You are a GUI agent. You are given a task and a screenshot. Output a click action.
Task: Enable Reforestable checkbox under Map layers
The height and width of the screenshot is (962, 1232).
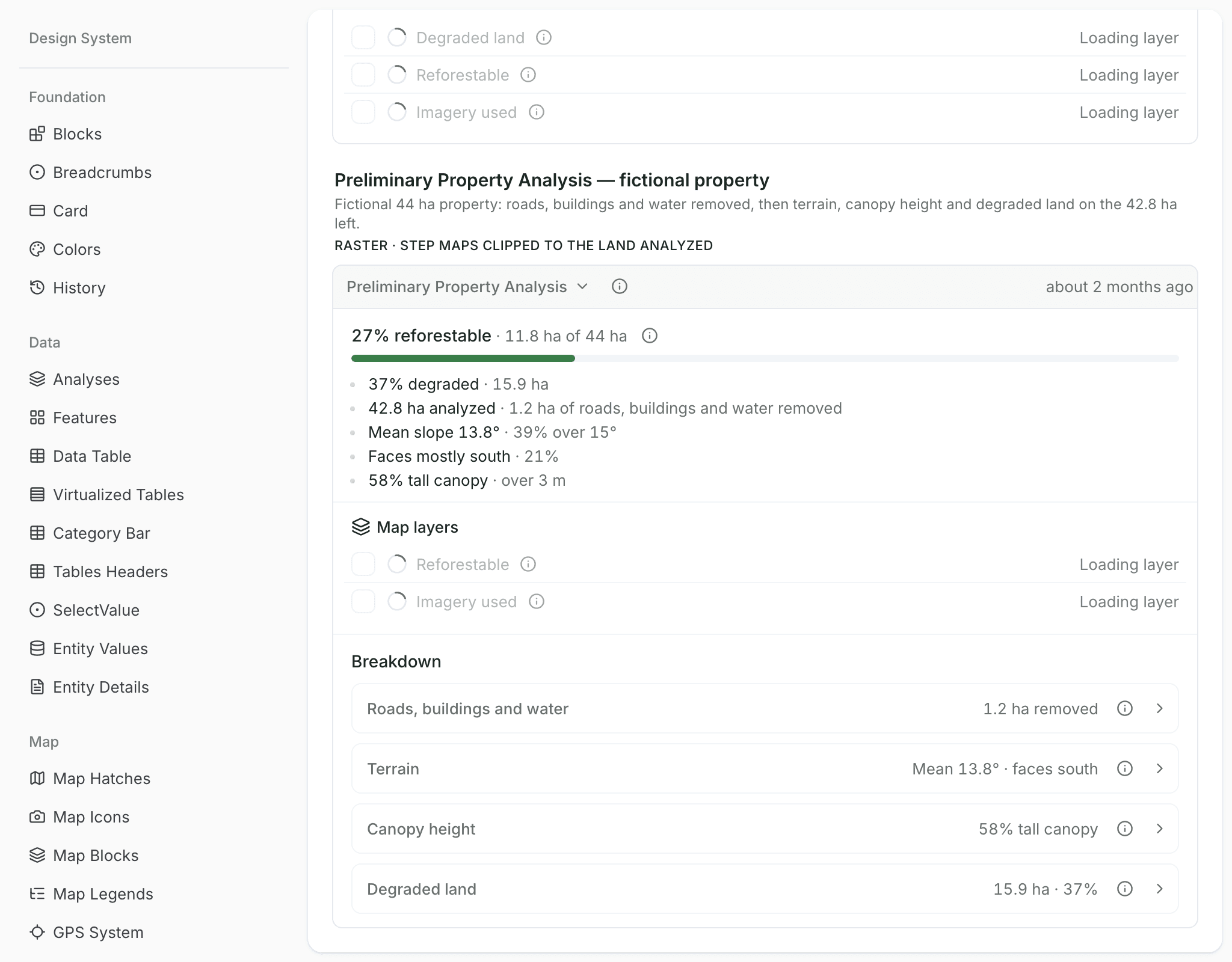click(x=363, y=565)
